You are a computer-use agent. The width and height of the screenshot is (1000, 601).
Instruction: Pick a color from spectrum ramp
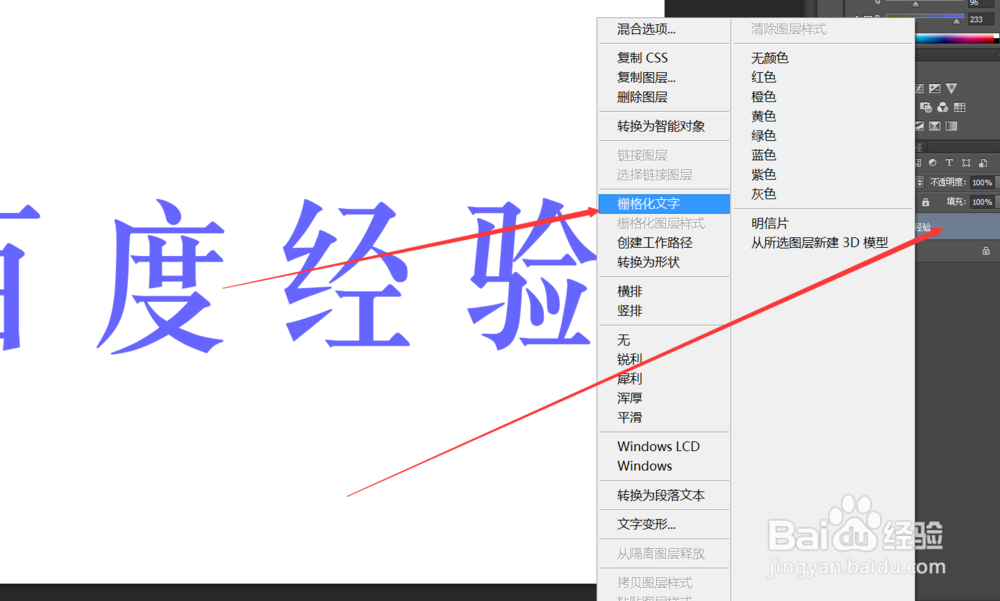coord(957,40)
